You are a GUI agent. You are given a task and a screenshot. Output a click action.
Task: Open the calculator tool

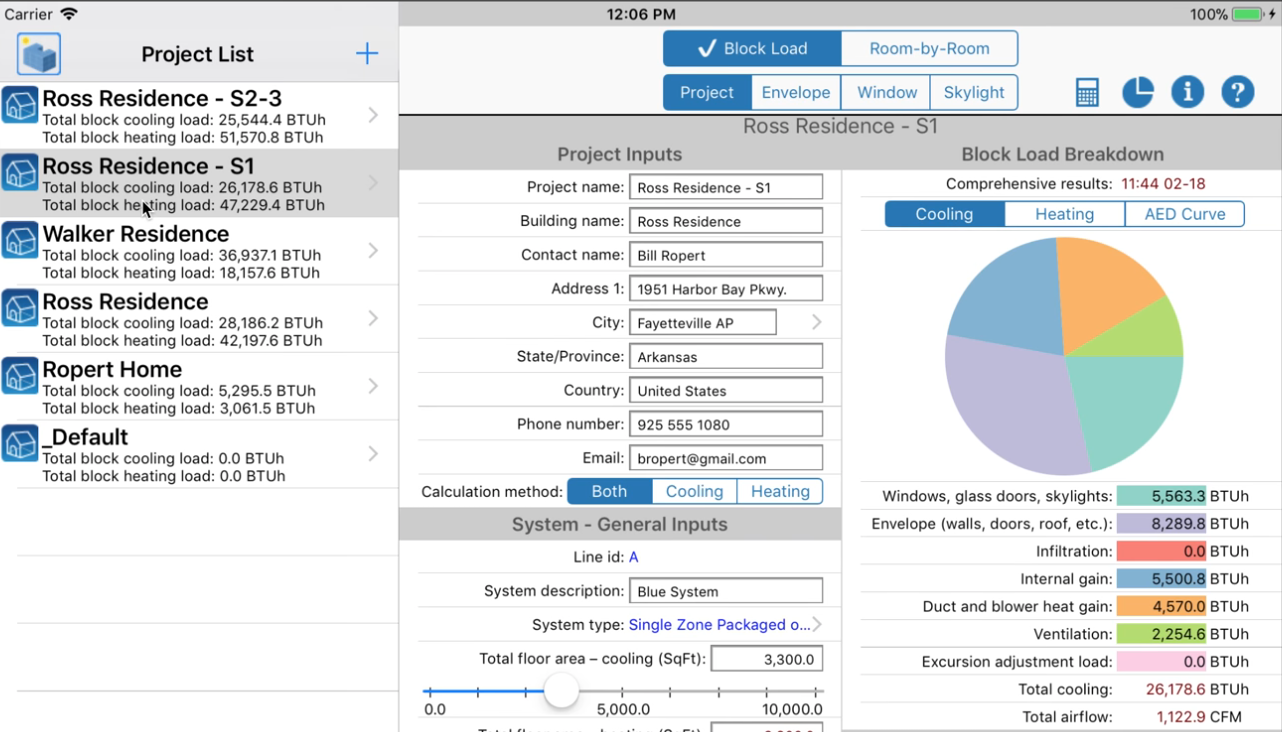[1087, 92]
